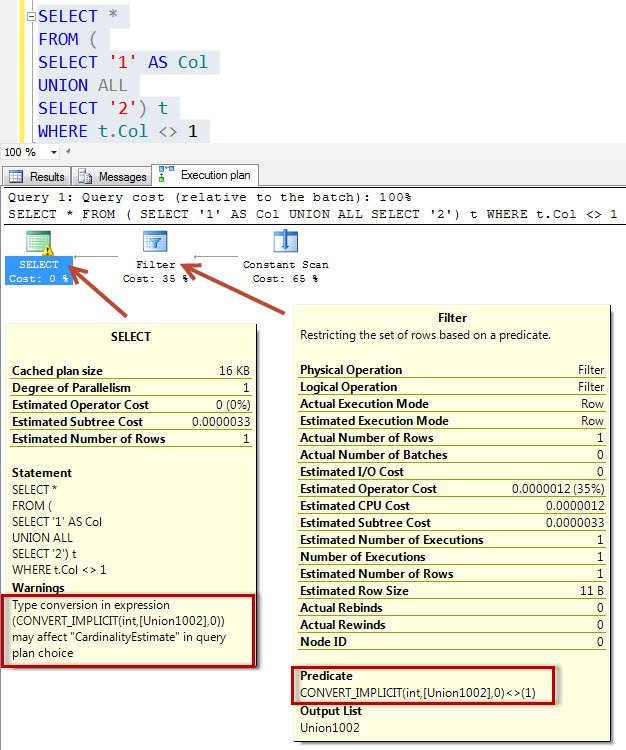Click the CONVERT_IMPLICIT predicate expression text
The width and height of the screenshot is (626, 750).
418,693
